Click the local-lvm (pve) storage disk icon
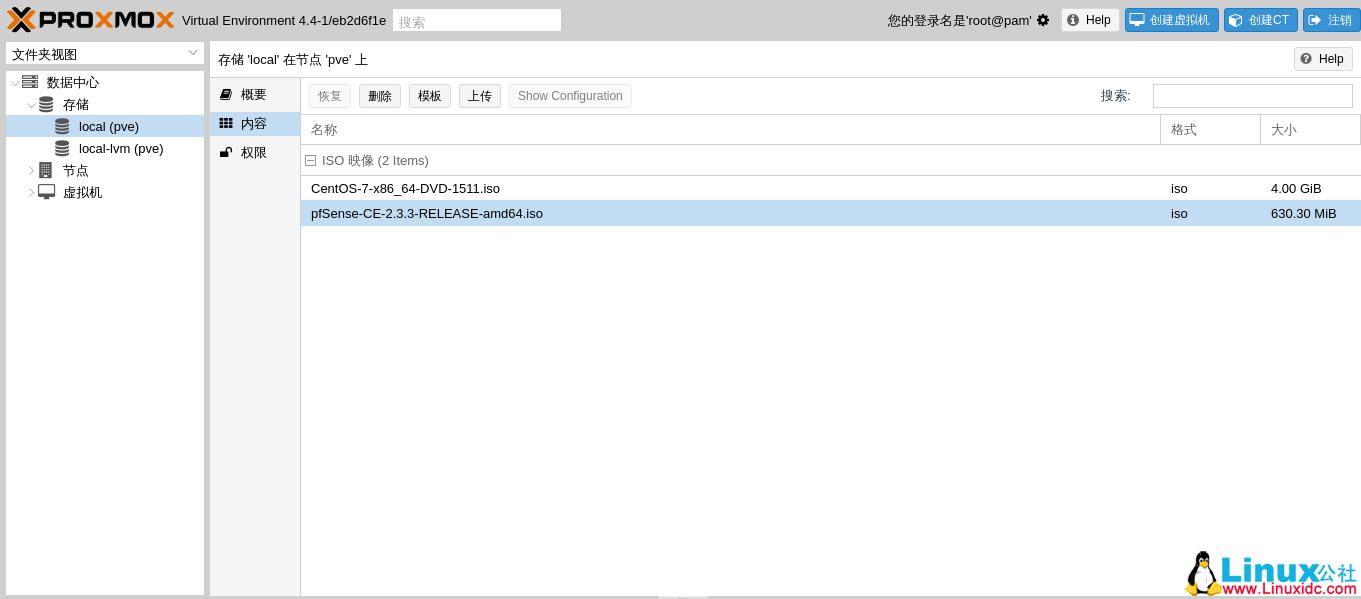The height and width of the screenshot is (599, 1361). coord(62,148)
